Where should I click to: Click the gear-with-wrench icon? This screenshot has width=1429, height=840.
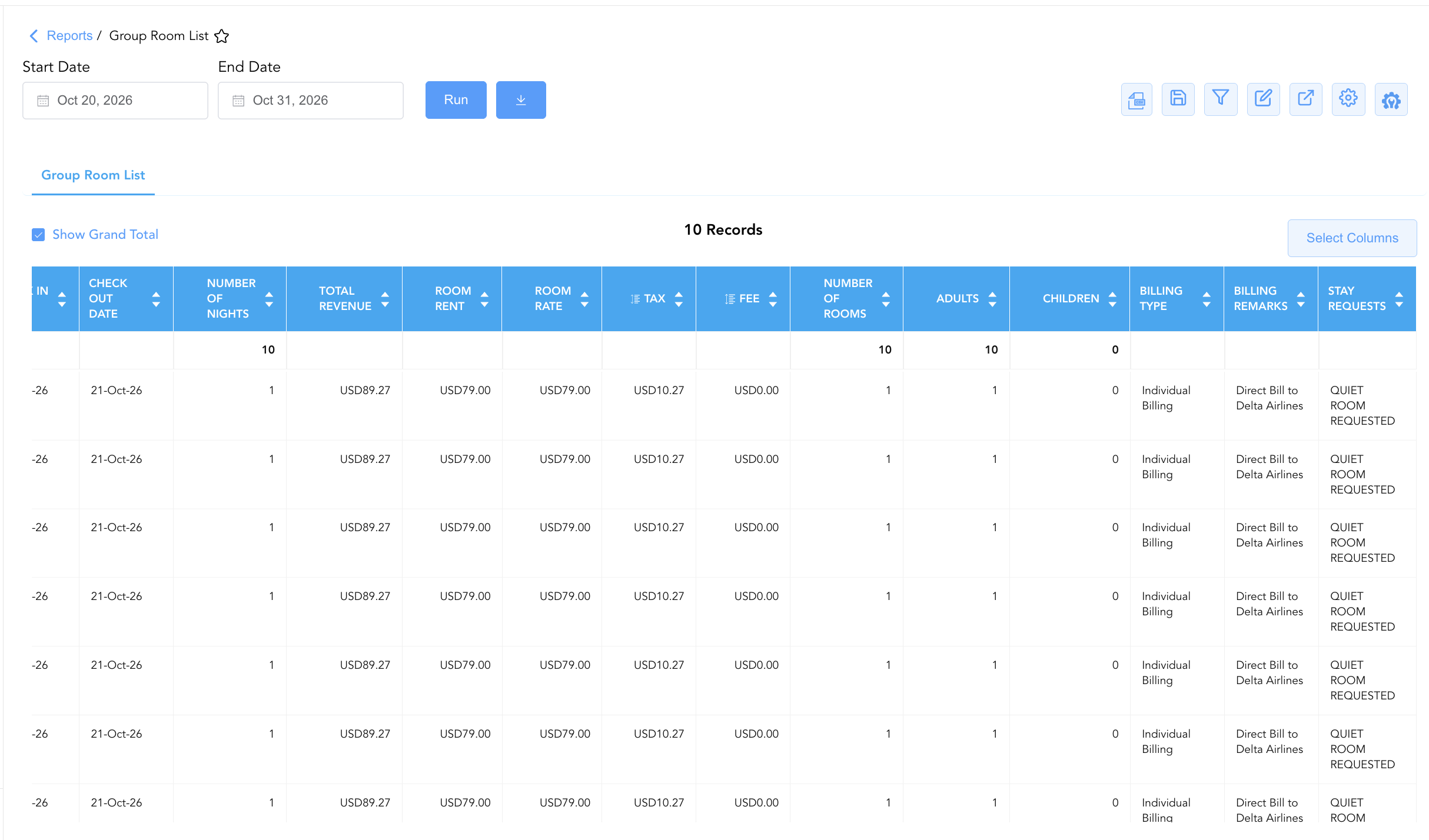(1391, 100)
